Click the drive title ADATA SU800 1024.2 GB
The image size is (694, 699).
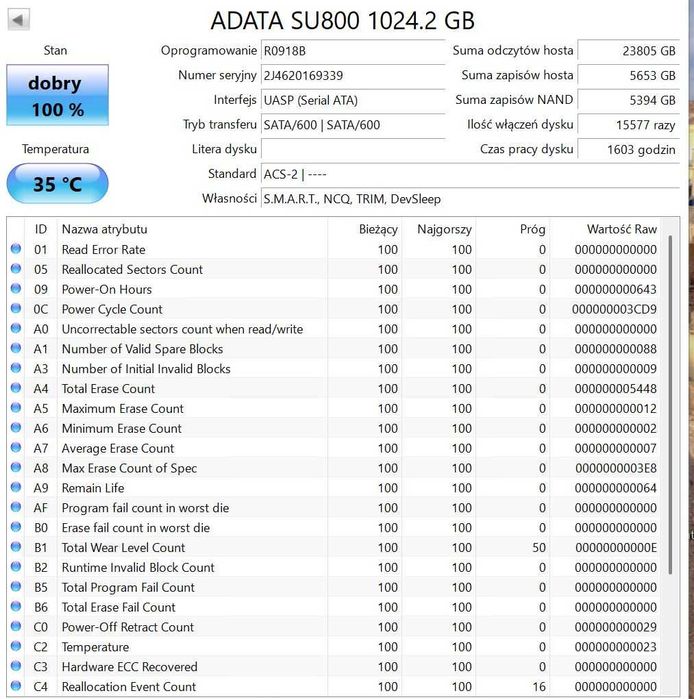click(342, 21)
